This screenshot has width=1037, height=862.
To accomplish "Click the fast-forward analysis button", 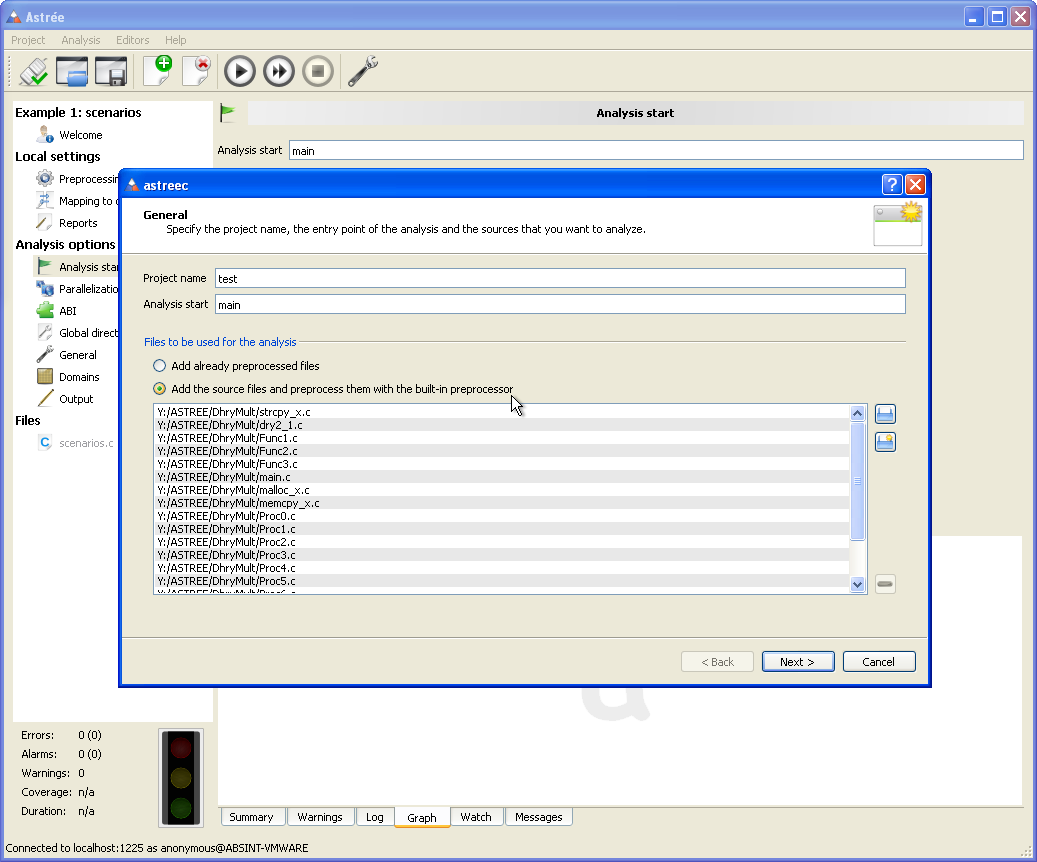I will coord(279,71).
